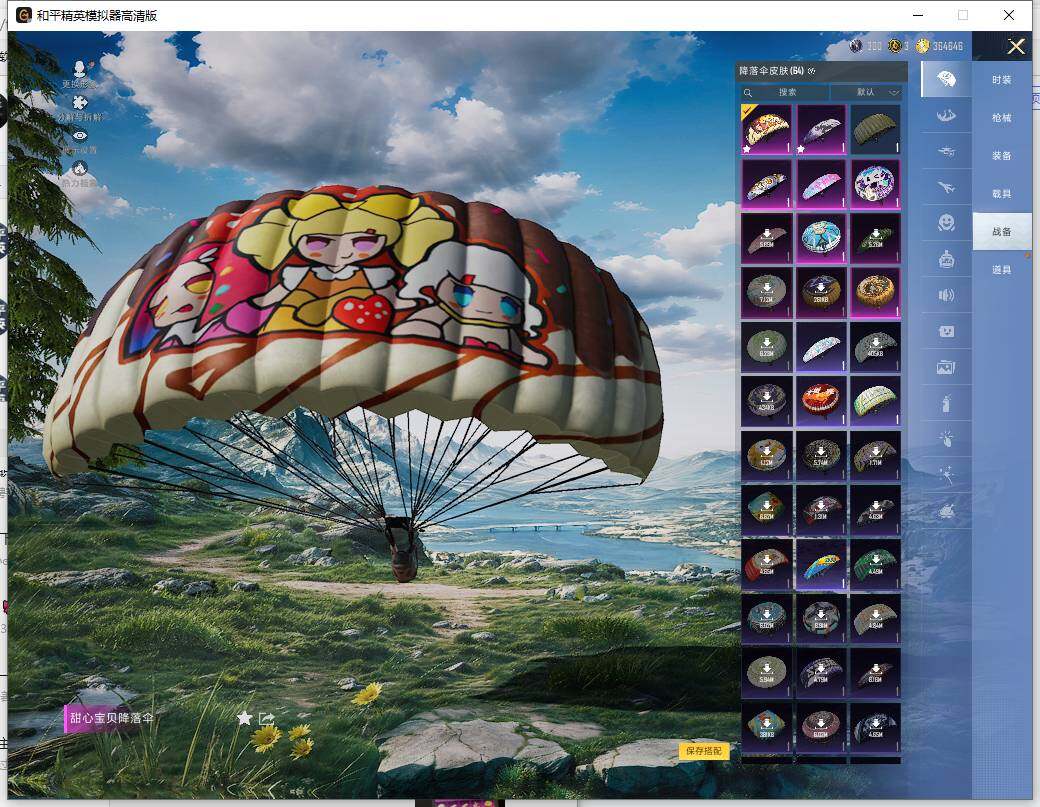
Task: Switch to the 战备 tab
Action: (x=1002, y=231)
